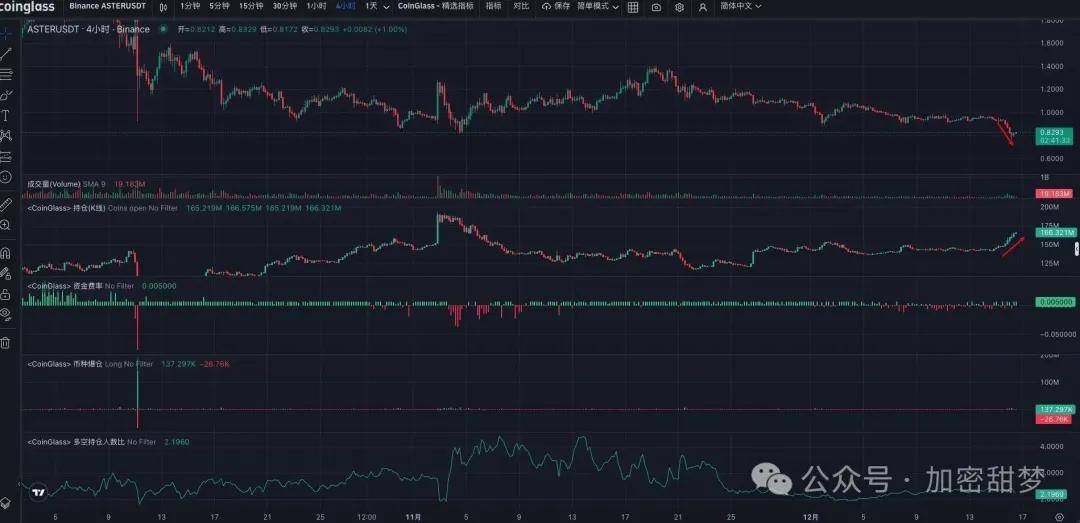The height and width of the screenshot is (523, 1080).
Task: Select the trend line drawing tool
Action: tap(7, 53)
